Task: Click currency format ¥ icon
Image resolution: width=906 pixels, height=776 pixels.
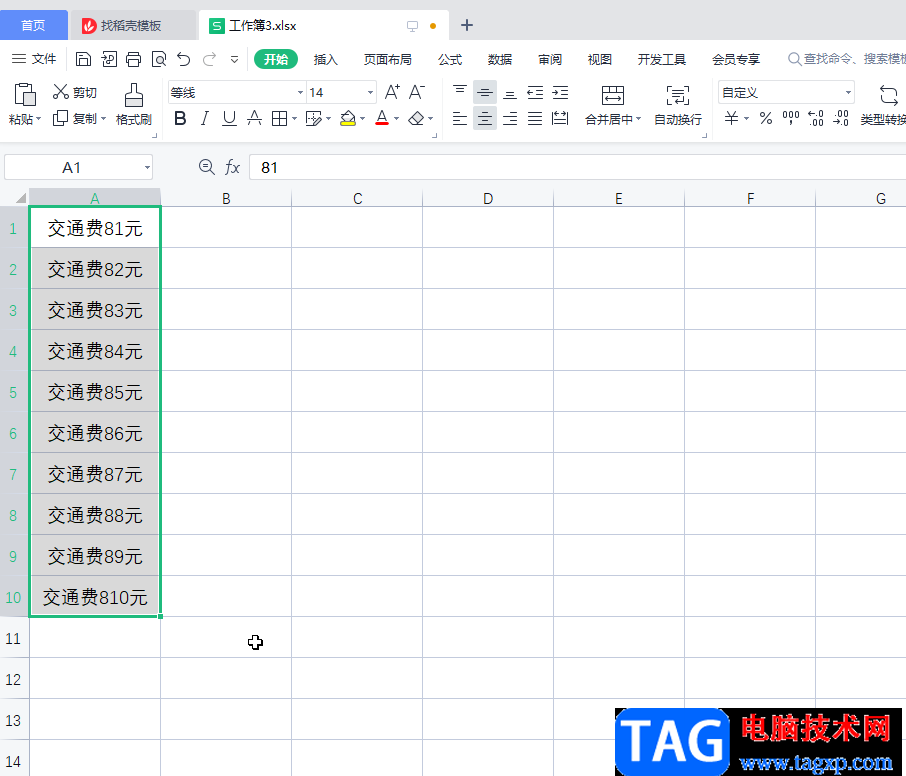Action: pyautogui.click(x=731, y=118)
